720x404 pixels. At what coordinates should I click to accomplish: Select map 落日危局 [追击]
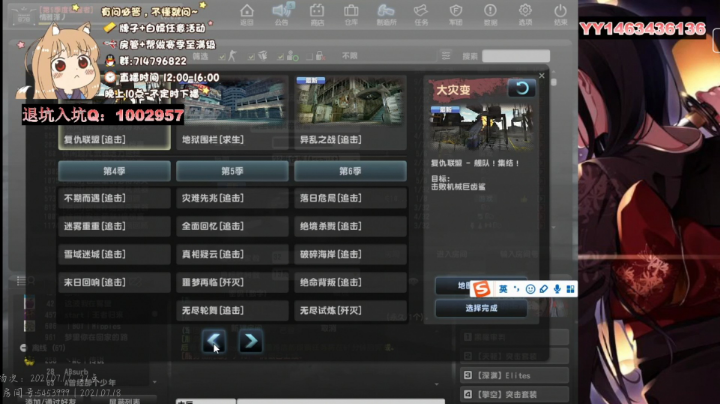tap(350, 198)
